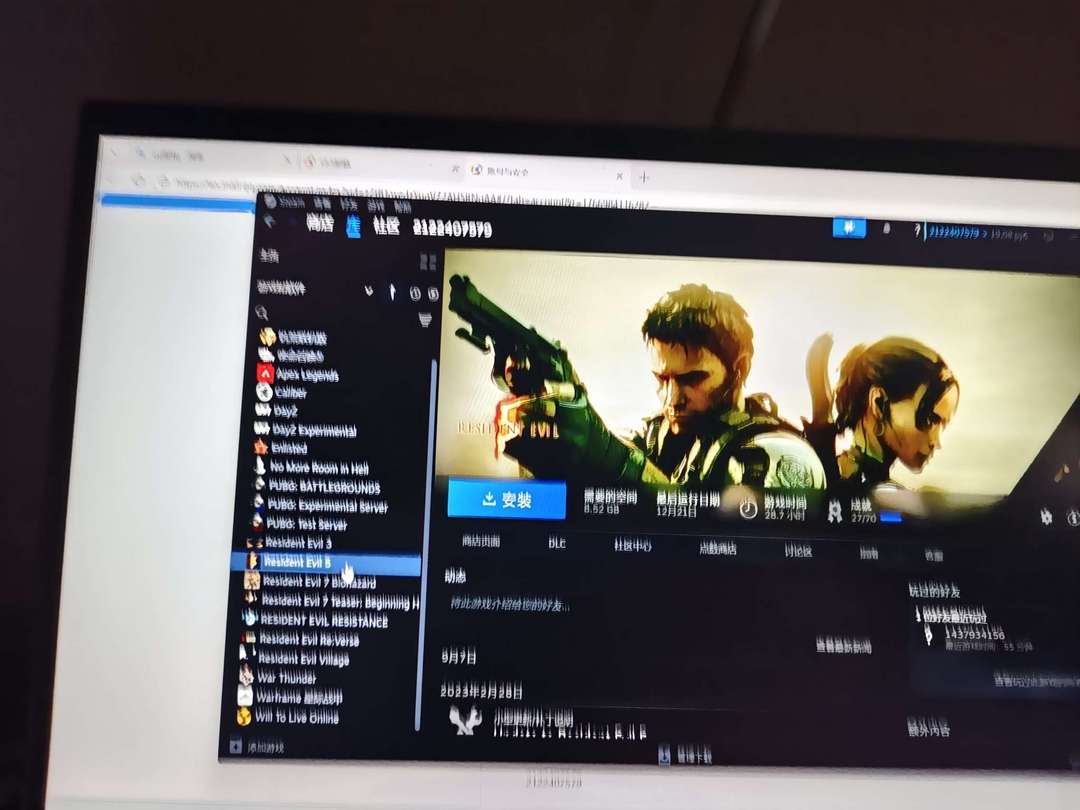Click the achievements progress bar

click(x=890, y=517)
